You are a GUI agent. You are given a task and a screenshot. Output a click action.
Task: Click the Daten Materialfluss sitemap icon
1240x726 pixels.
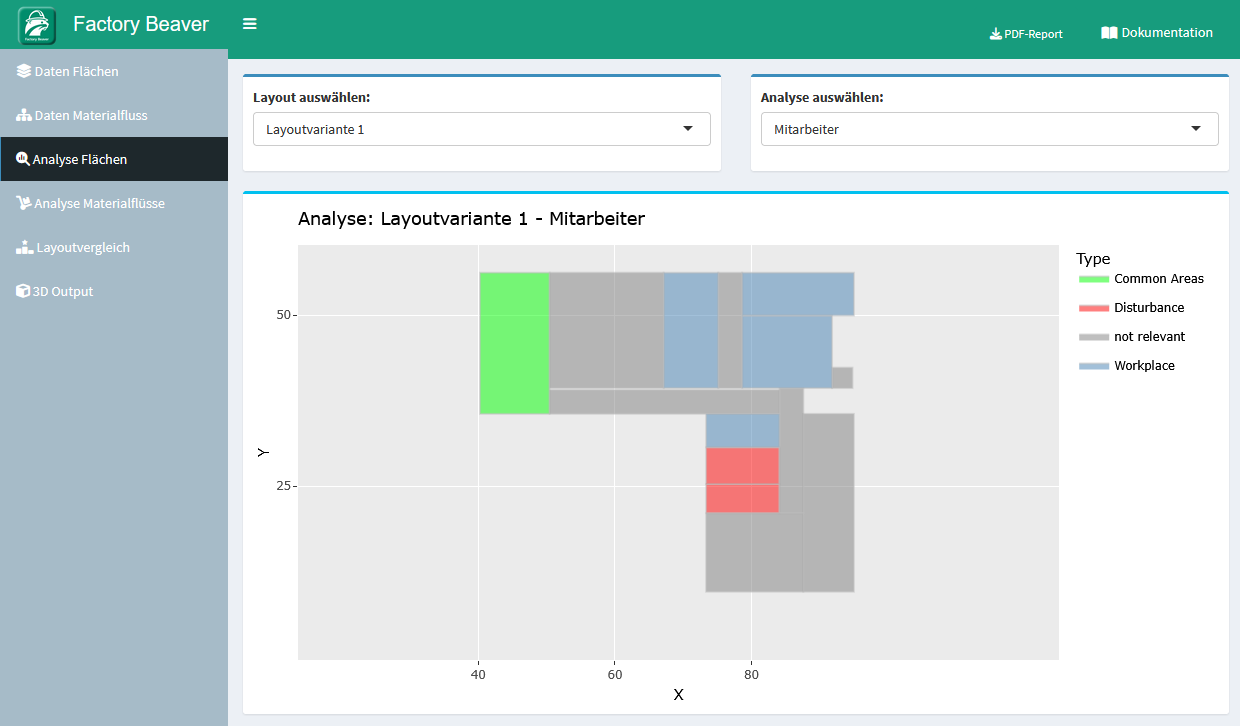click(24, 116)
